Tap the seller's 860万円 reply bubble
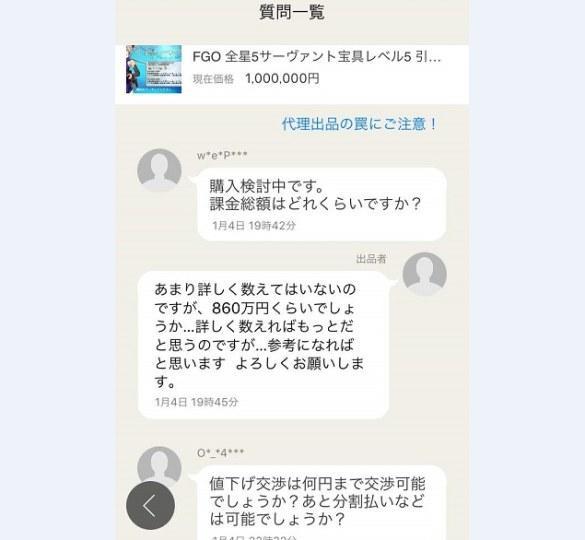 coord(263,345)
